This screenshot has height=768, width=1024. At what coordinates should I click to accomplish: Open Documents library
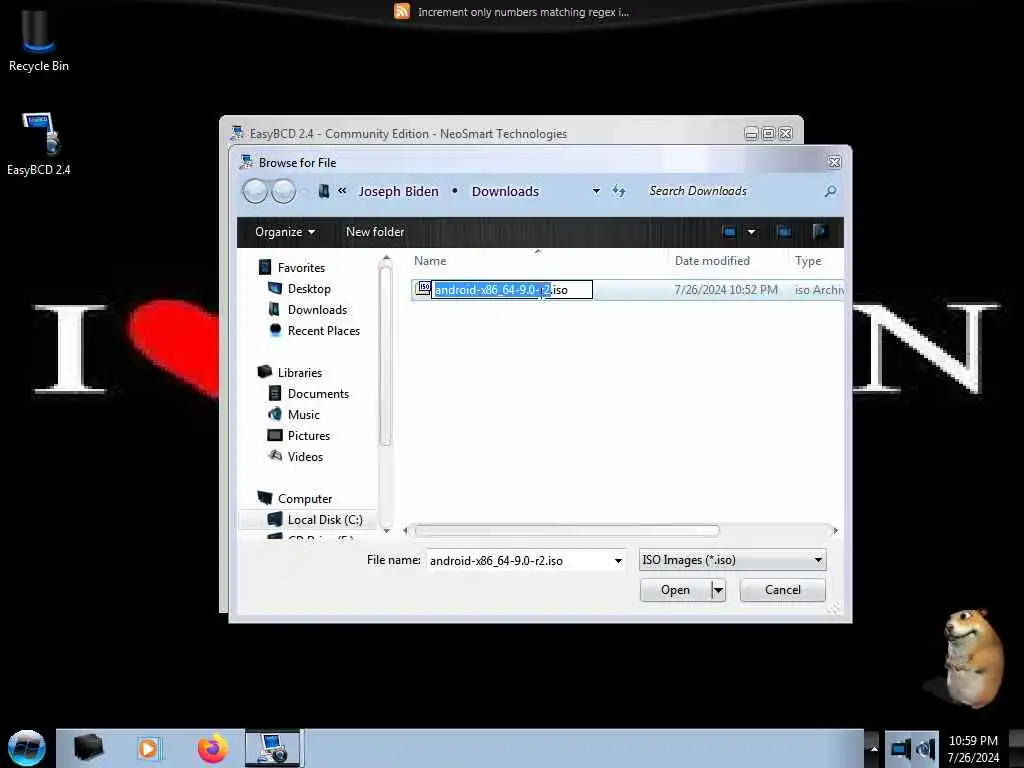(x=318, y=394)
